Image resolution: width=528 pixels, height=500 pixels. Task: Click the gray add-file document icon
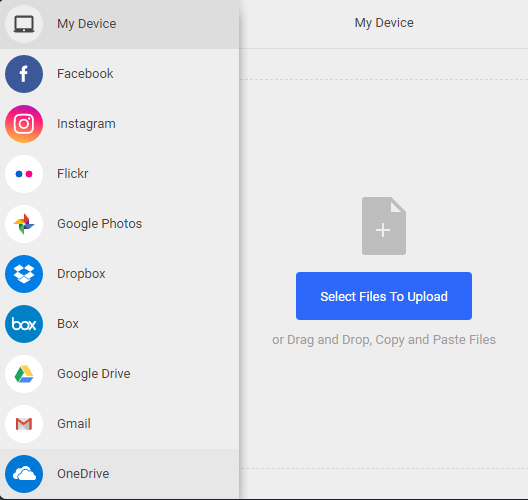click(384, 226)
